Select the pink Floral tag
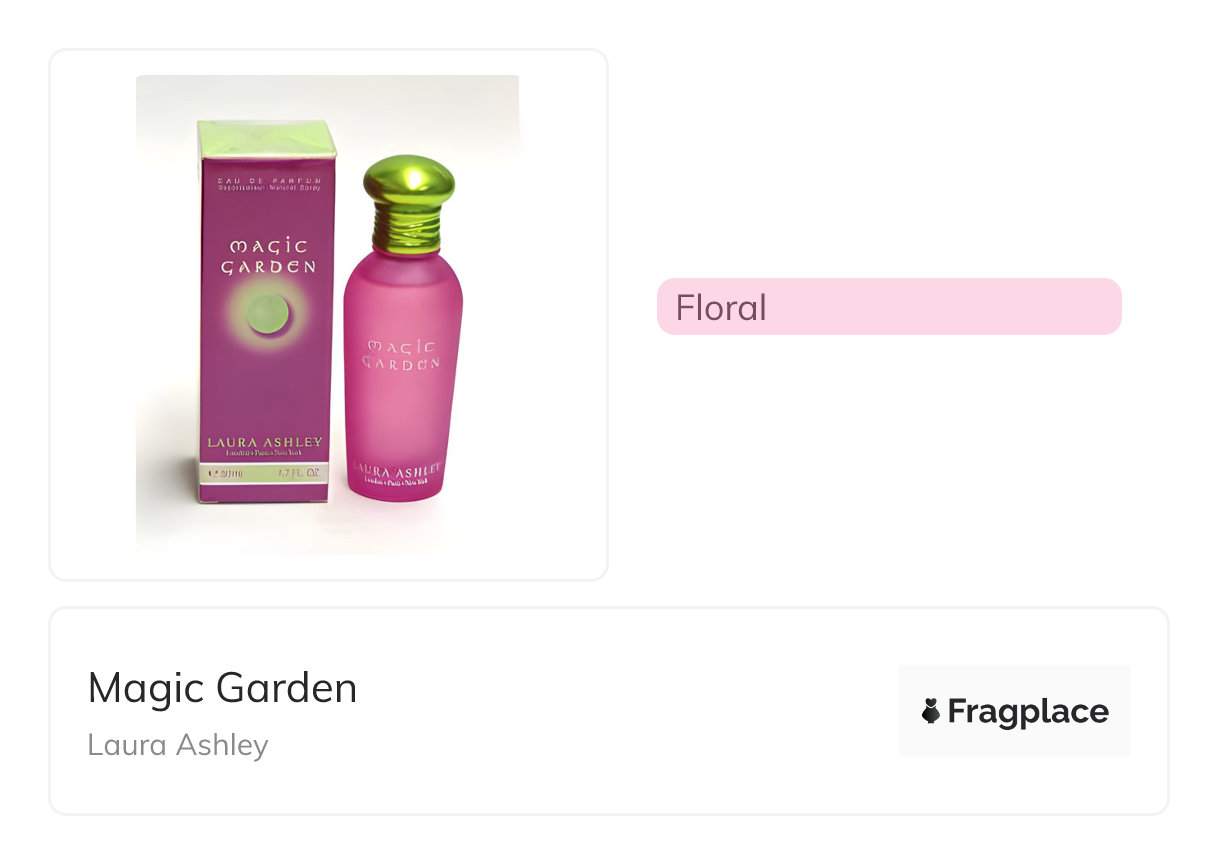 [x=888, y=307]
